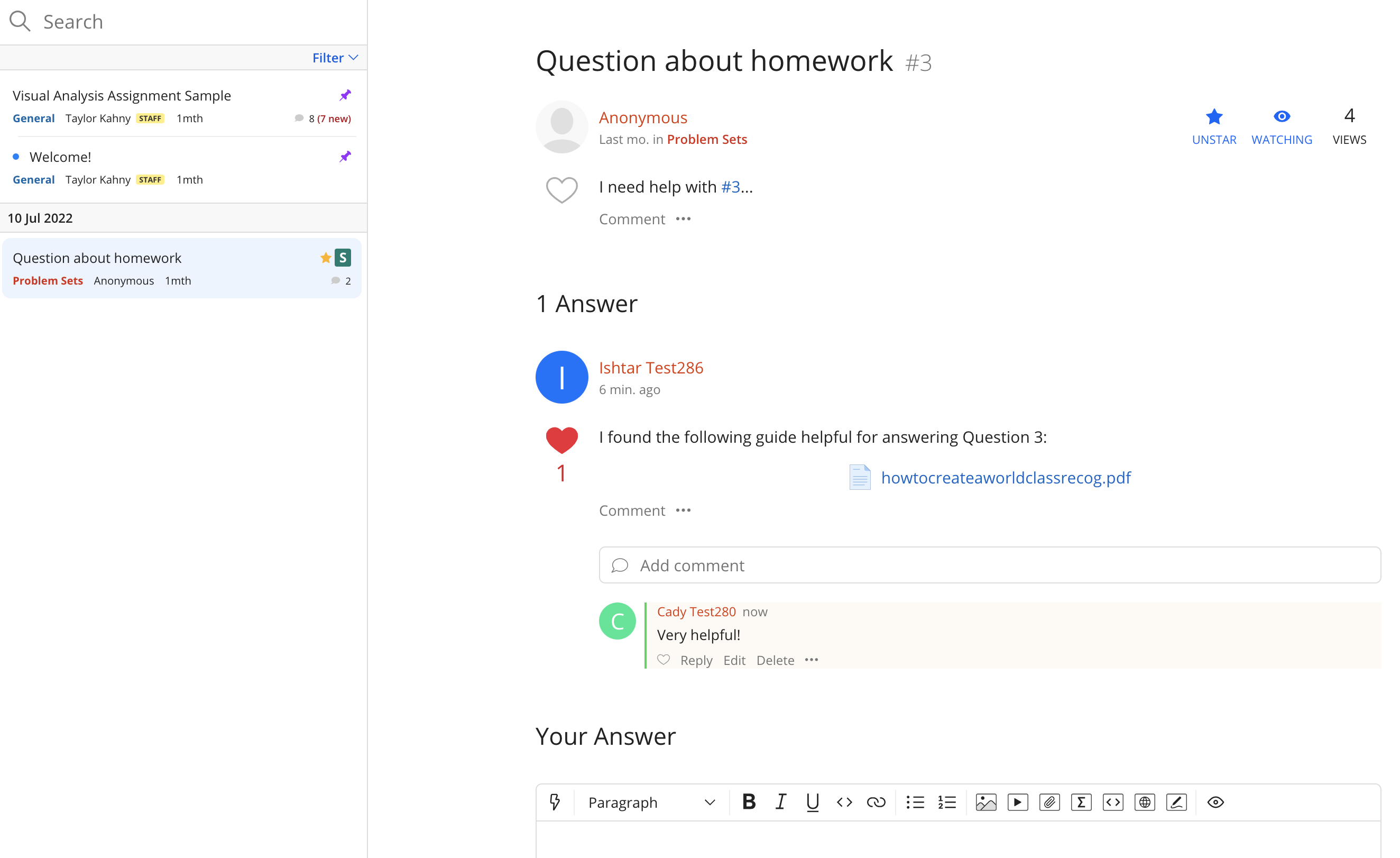Open howtocreateaworldclassrecog.pdf attachment link
The width and height of the screenshot is (1400, 858).
[1005, 477]
